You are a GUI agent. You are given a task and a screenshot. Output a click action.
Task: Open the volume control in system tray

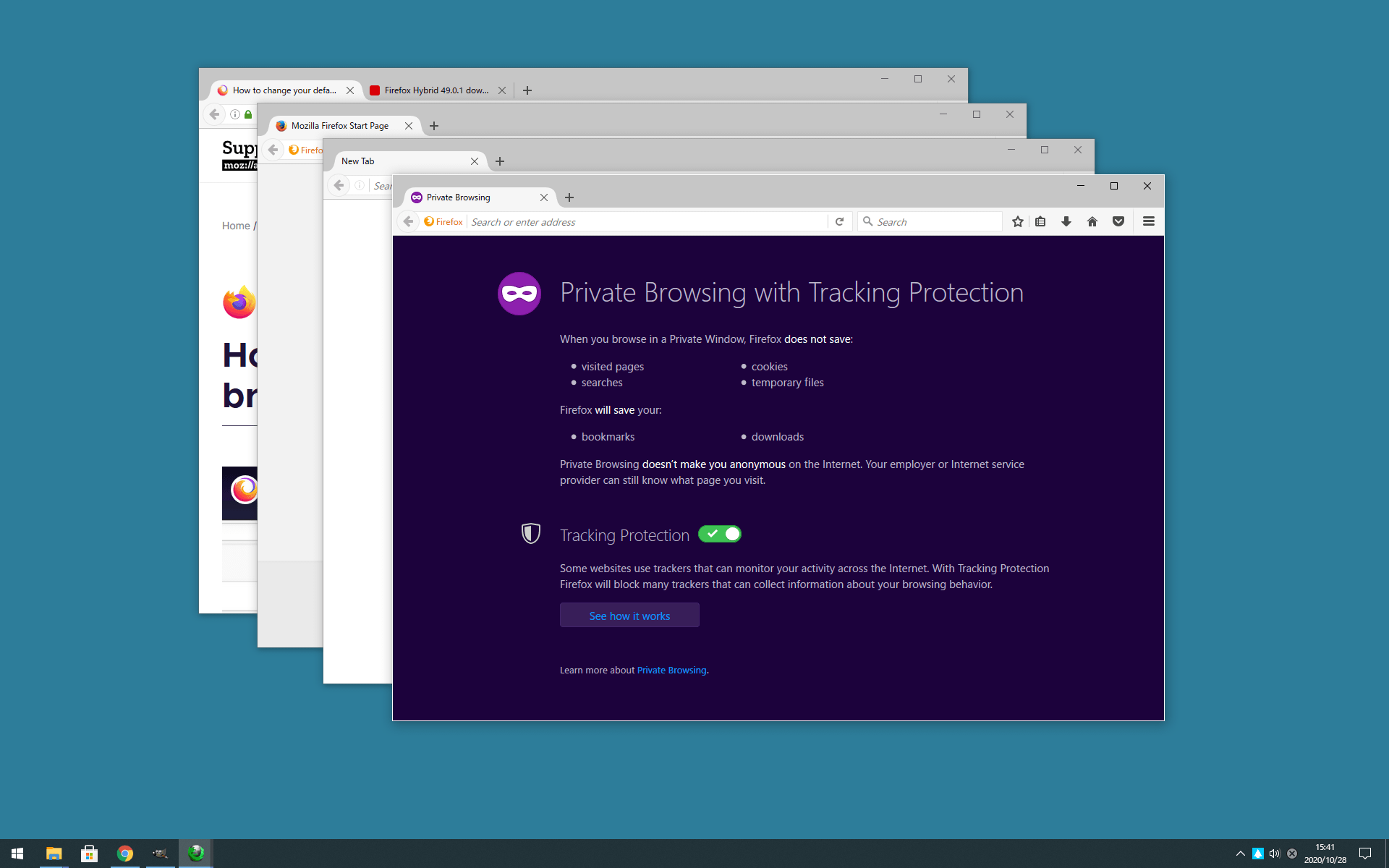click(x=1275, y=854)
